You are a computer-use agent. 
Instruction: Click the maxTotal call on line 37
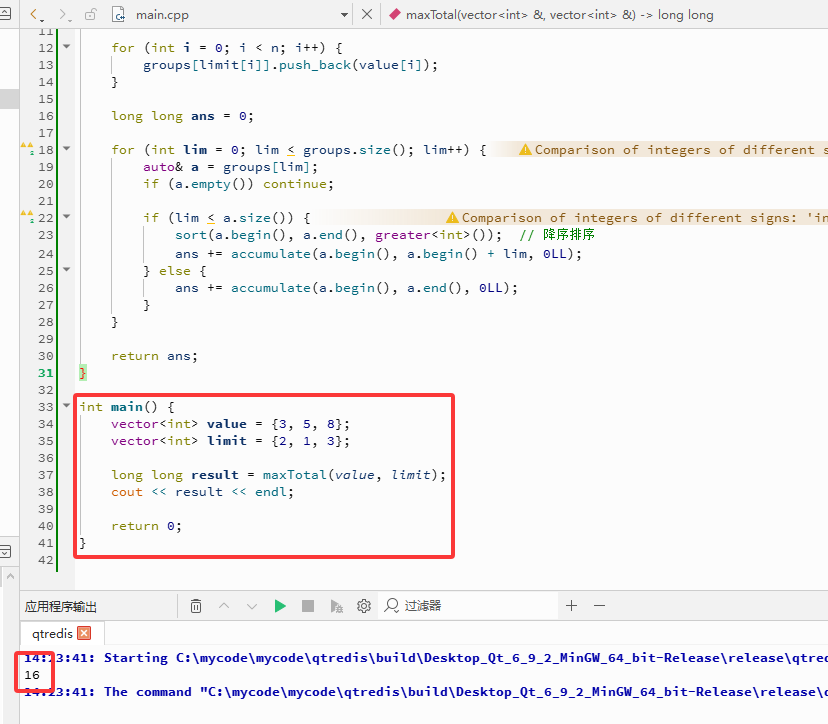[x=295, y=475]
